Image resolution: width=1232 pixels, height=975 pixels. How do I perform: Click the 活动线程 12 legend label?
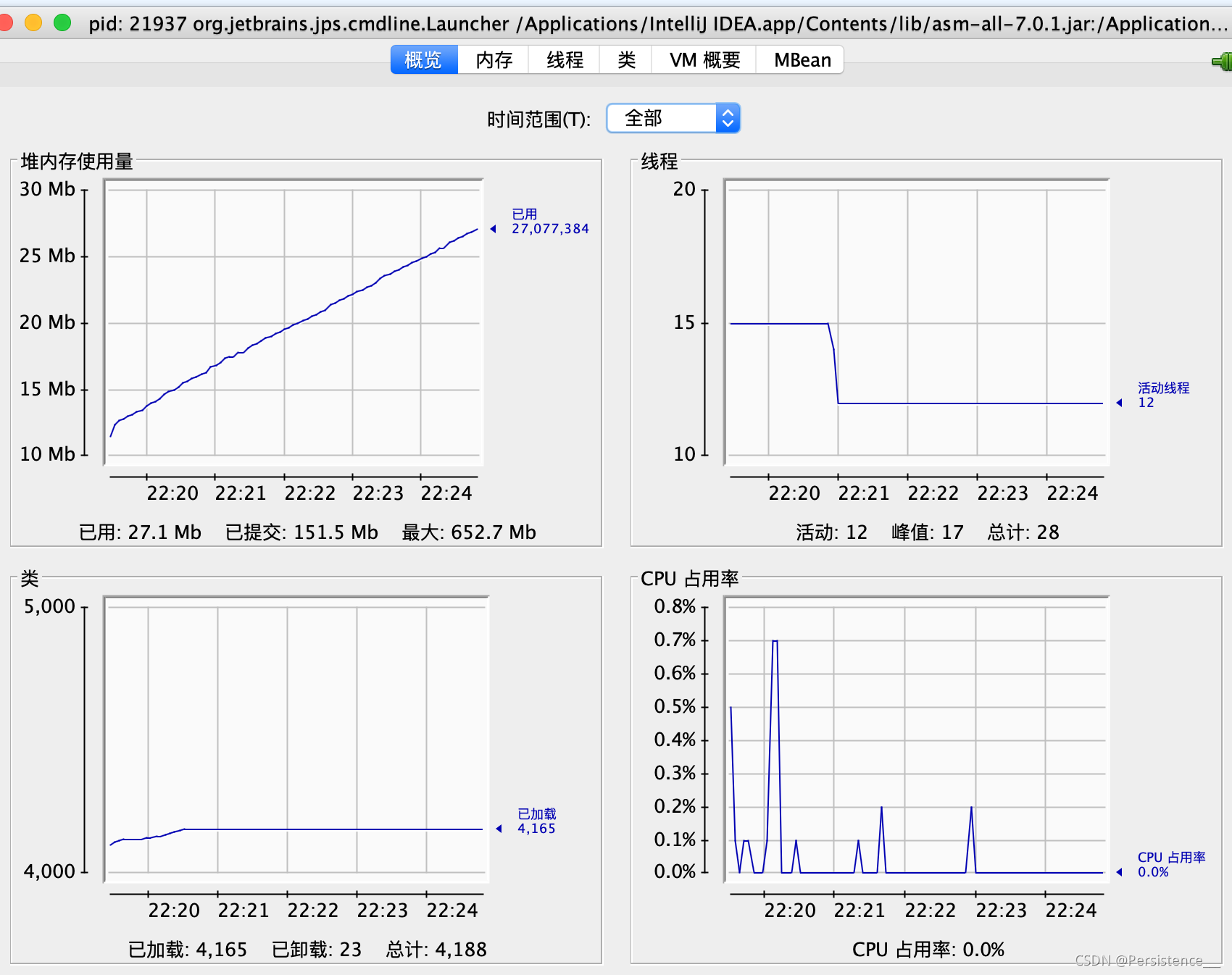point(1163,396)
